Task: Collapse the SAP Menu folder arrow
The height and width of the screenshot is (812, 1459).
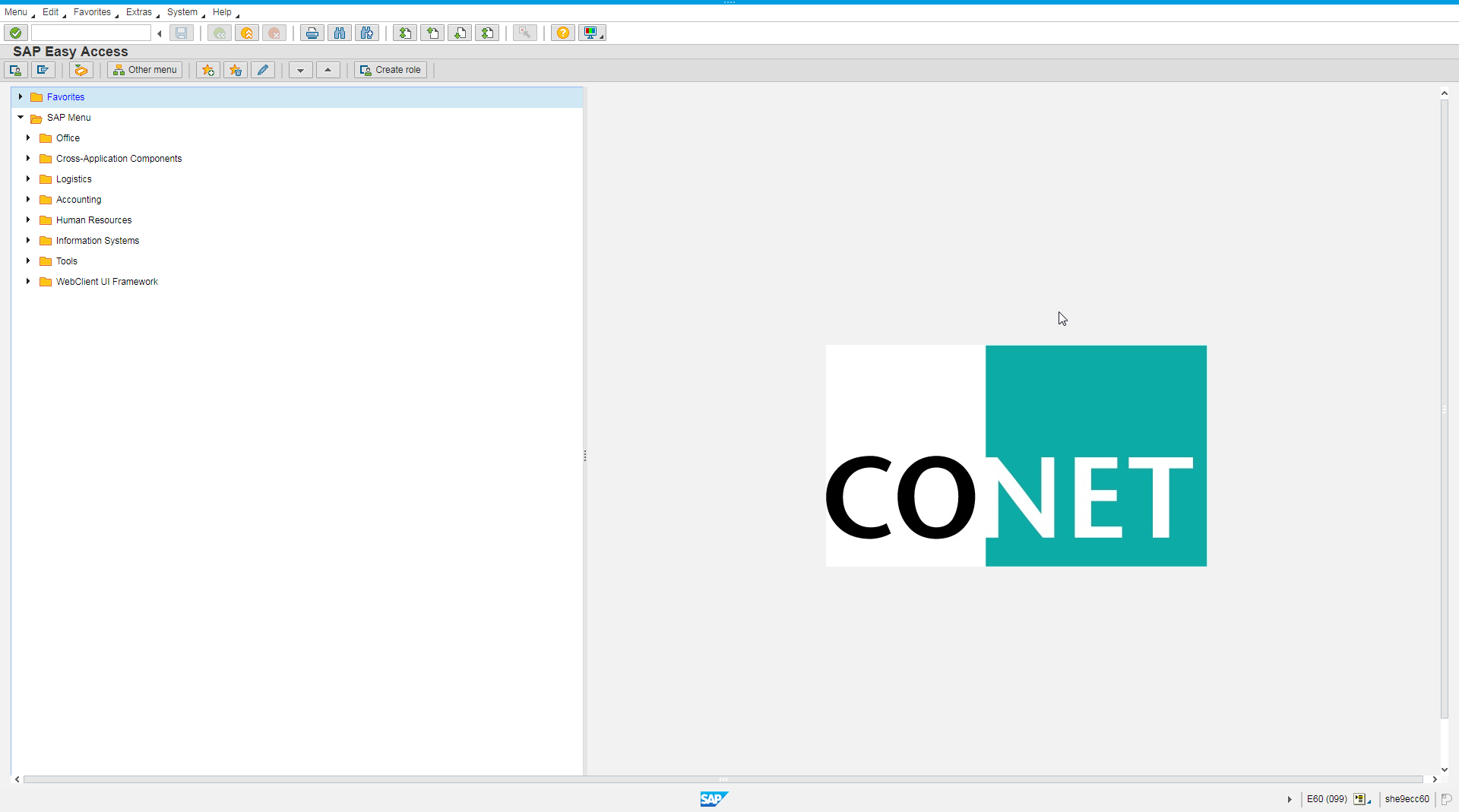Action: point(21,118)
